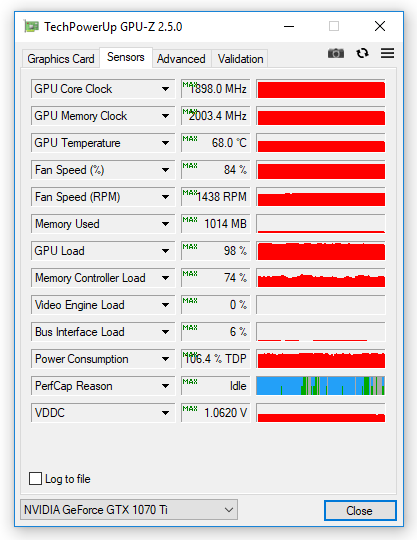Expand the Fan Speed (RPM) dropdown
The height and width of the screenshot is (540, 417).
[x=103, y=197]
